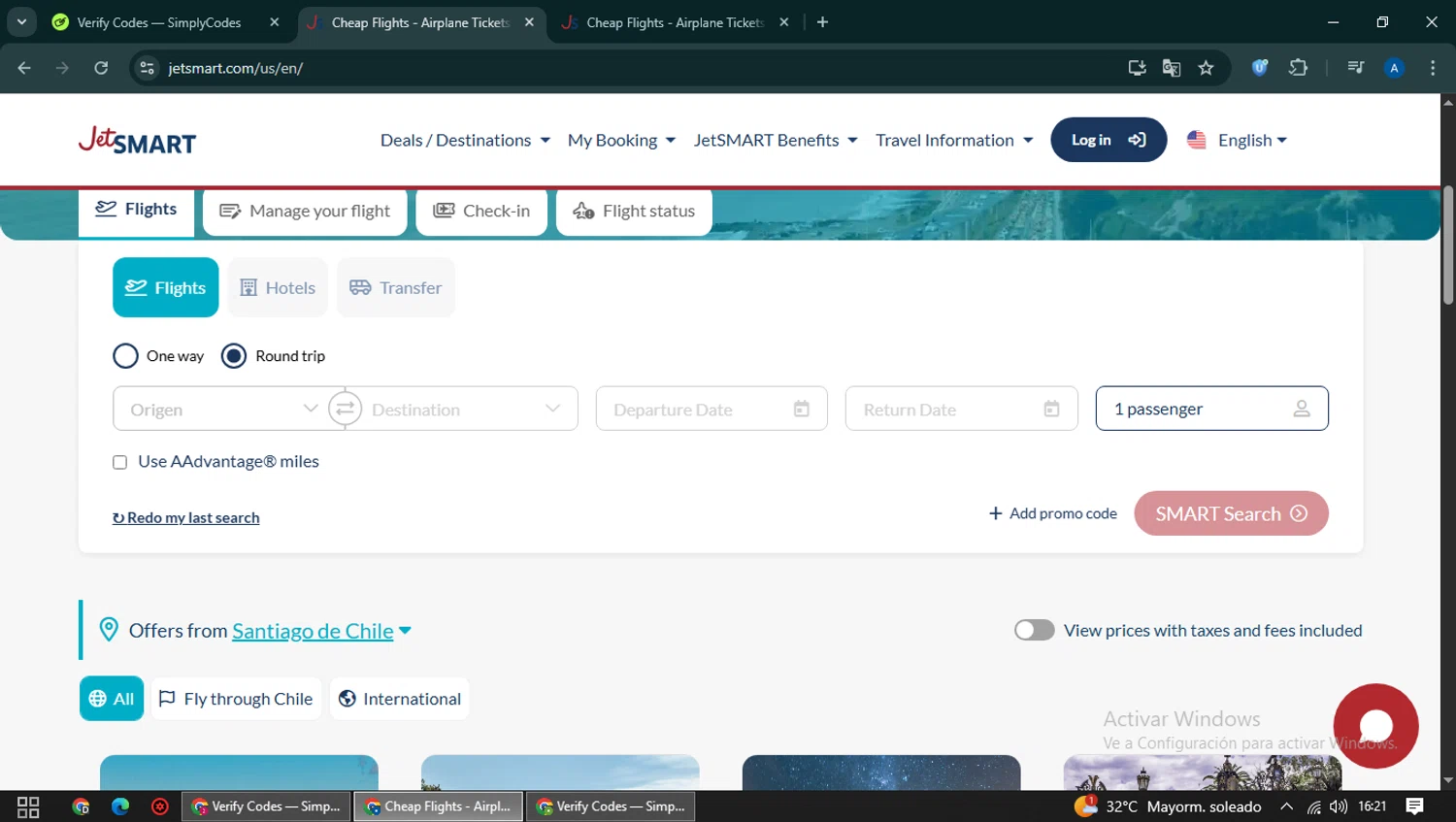The height and width of the screenshot is (822, 1456).
Task: Click the Log in button
Action: [1109, 141]
